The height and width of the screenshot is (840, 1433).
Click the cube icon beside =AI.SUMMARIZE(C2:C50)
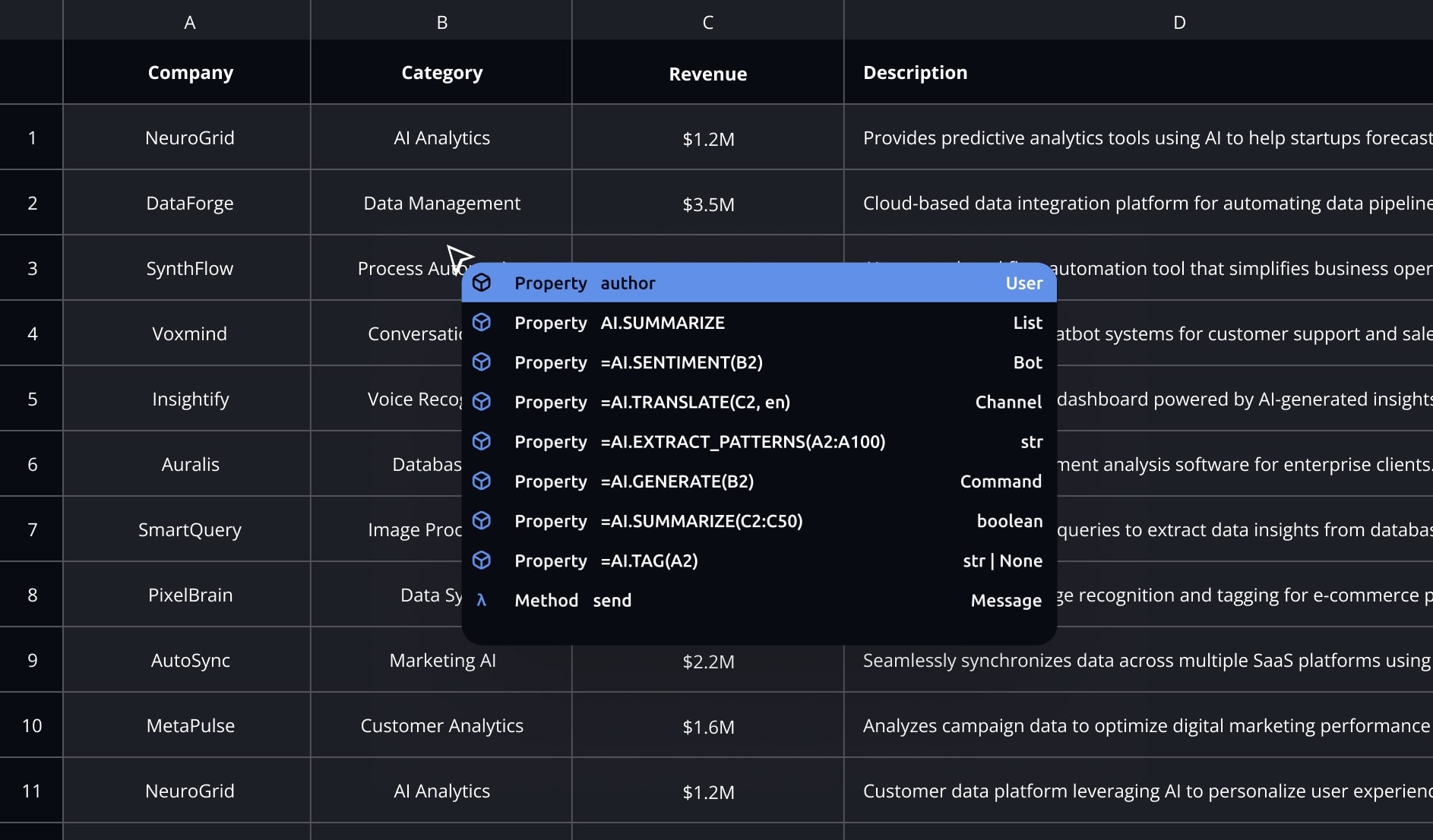[482, 520]
